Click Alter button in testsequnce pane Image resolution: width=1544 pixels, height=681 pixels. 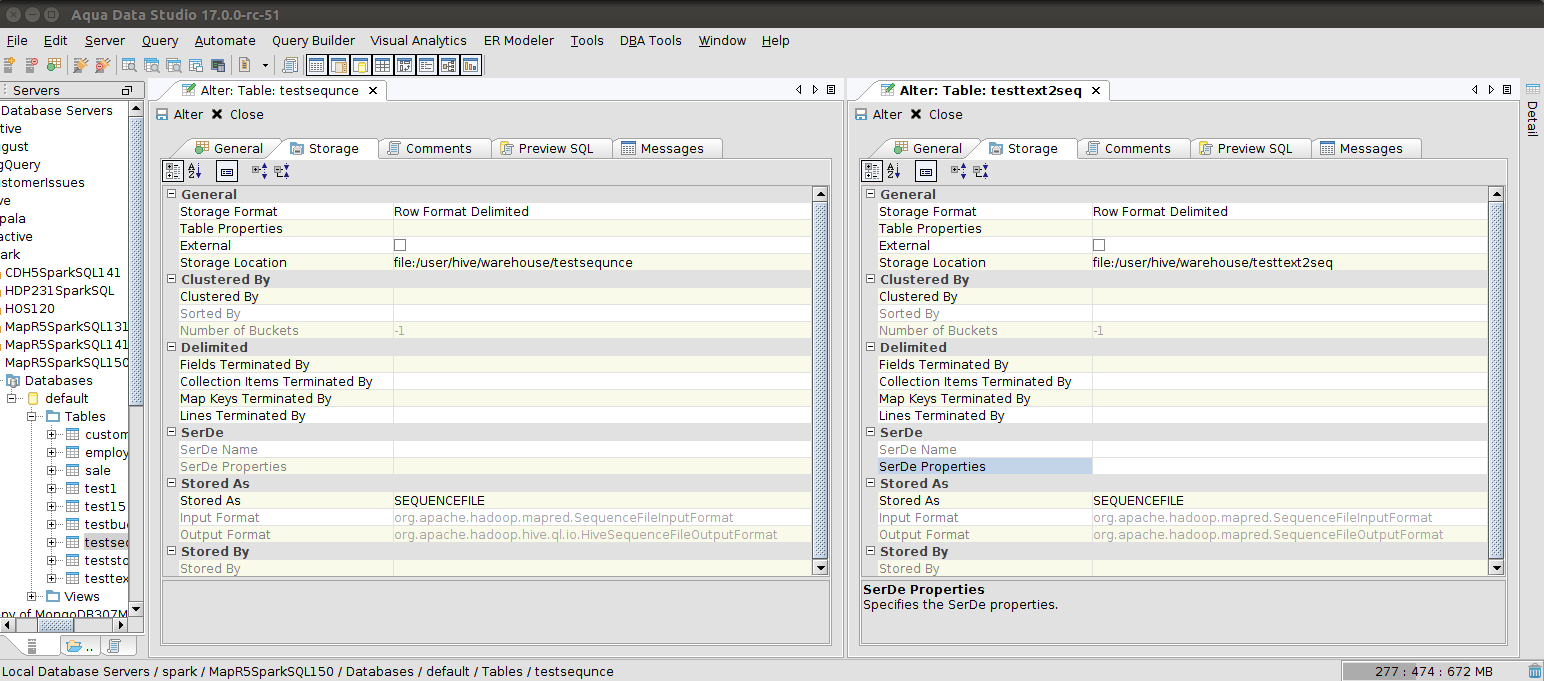[x=179, y=114]
